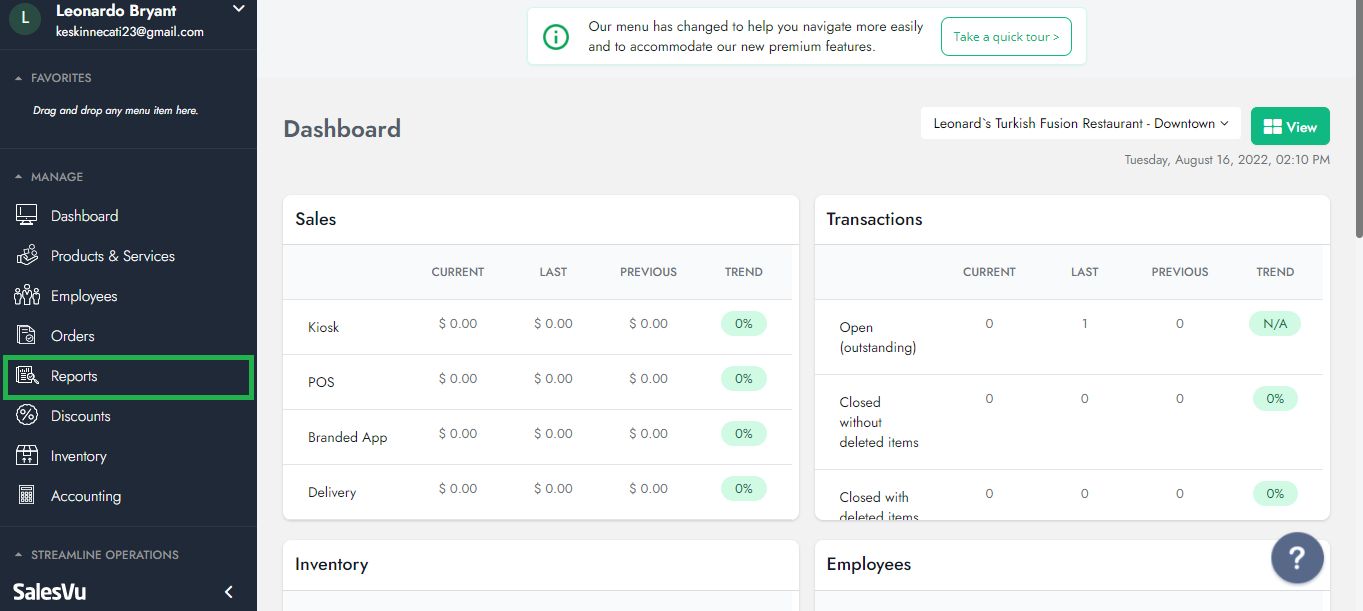Viewport: 1363px width, 611px height.
Task: Collapse the Manage section
Action: click(18, 177)
